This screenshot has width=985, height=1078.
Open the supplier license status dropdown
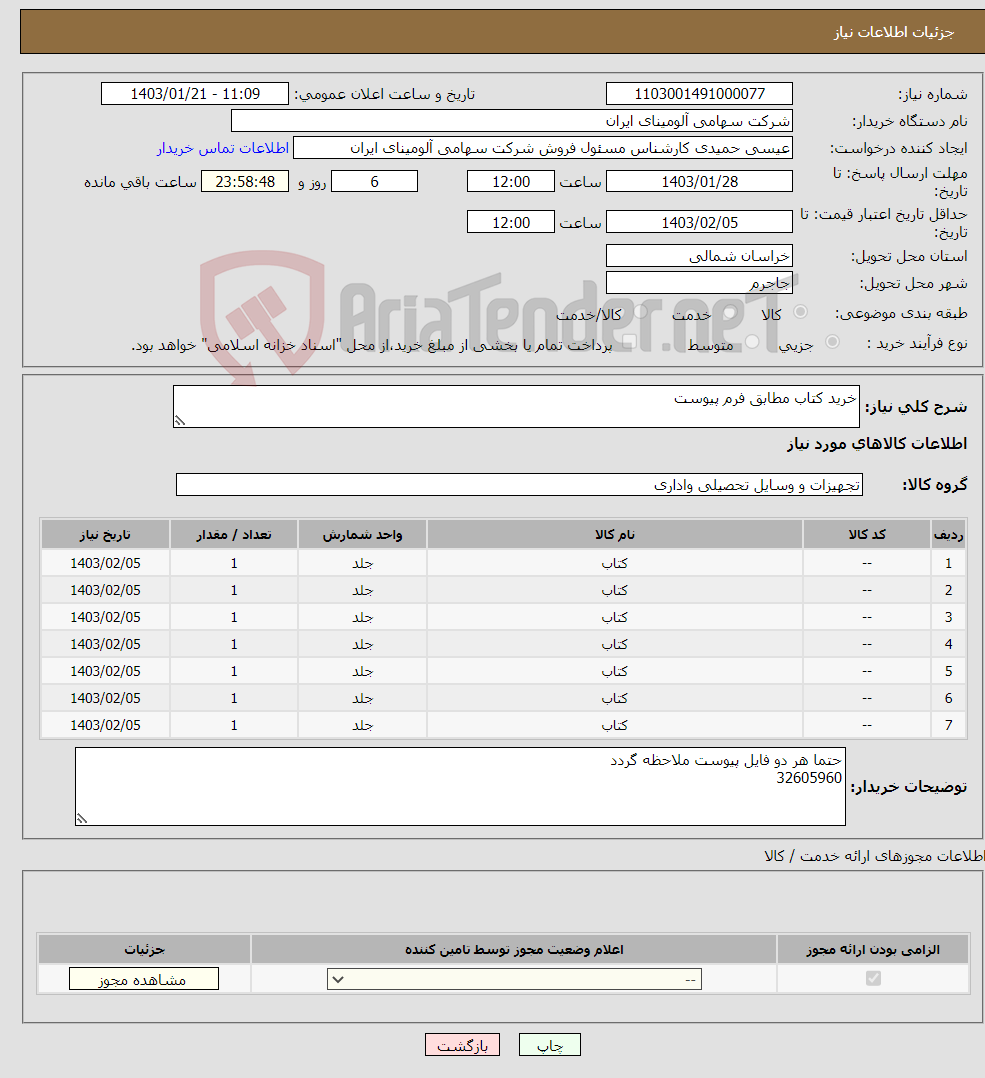click(x=514, y=979)
